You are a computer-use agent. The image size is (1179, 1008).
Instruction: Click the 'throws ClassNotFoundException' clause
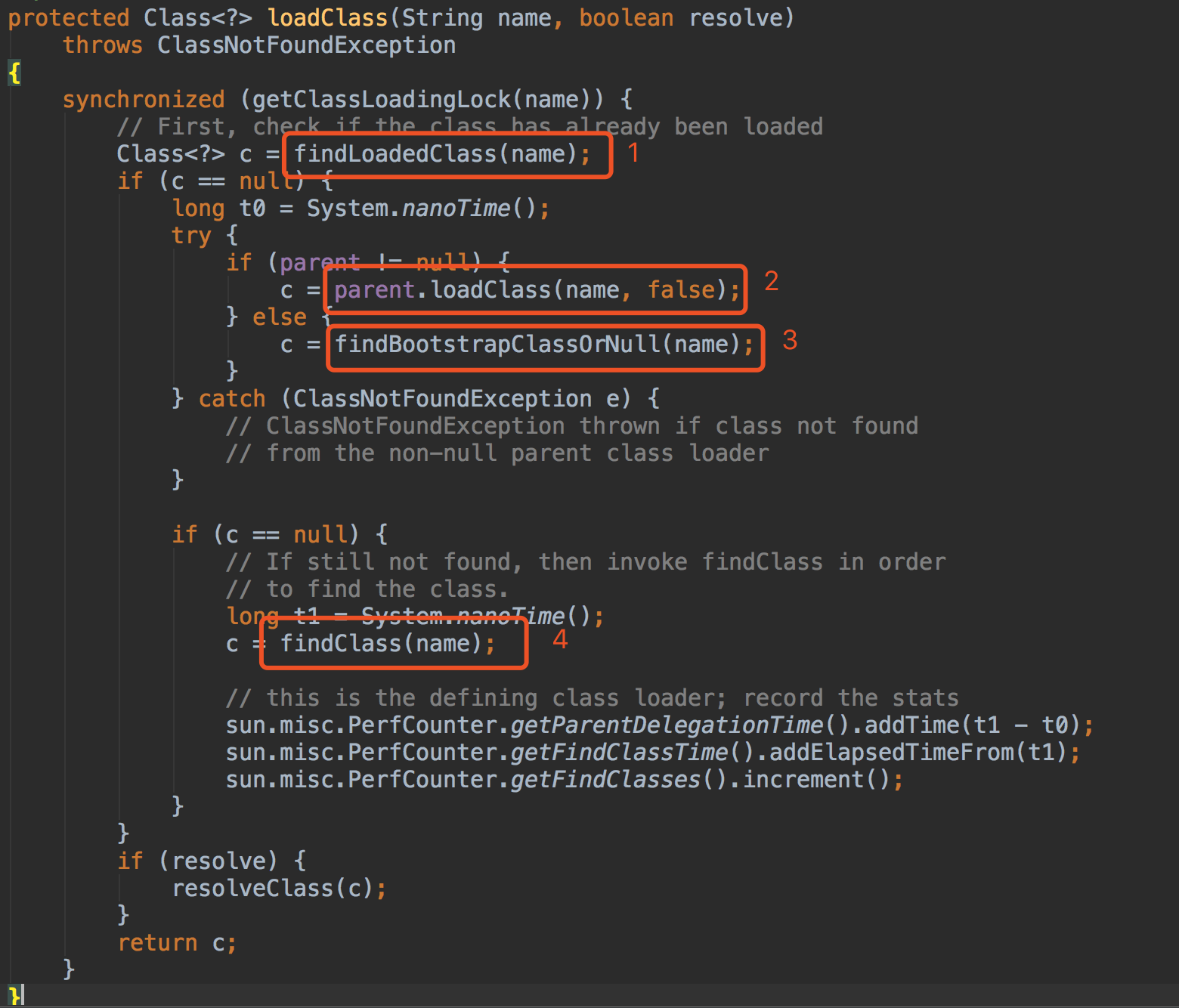pos(259,45)
